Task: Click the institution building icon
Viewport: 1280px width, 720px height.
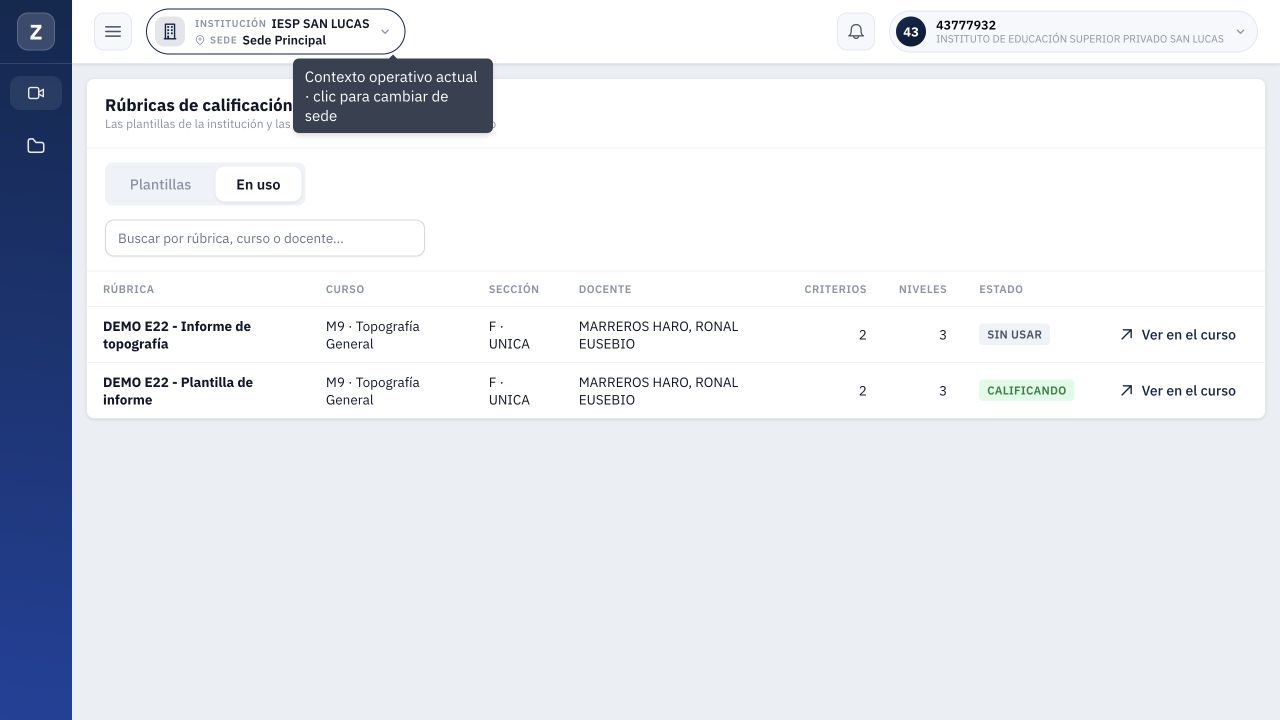Action: coord(170,32)
